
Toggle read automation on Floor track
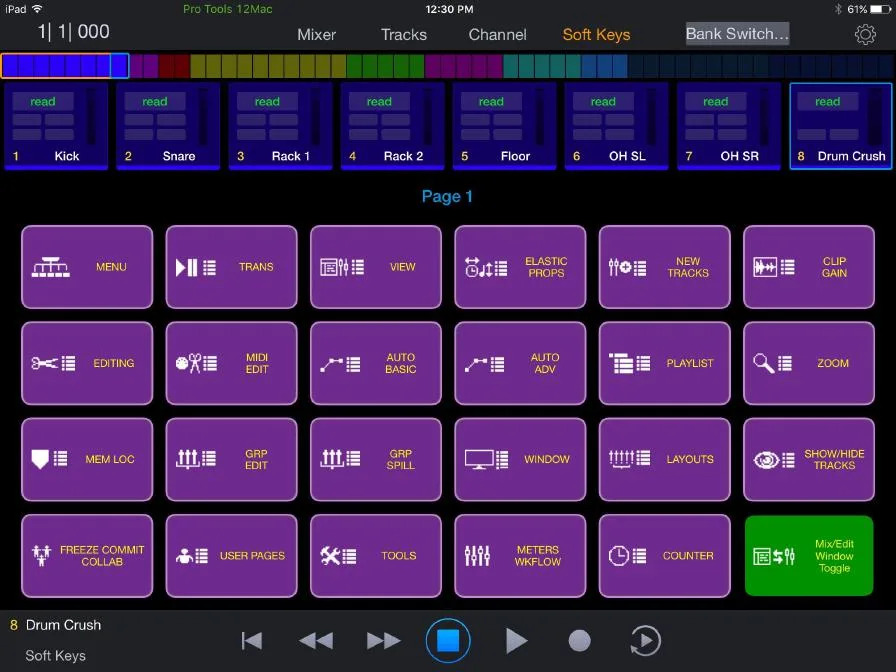click(x=491, y=102)
